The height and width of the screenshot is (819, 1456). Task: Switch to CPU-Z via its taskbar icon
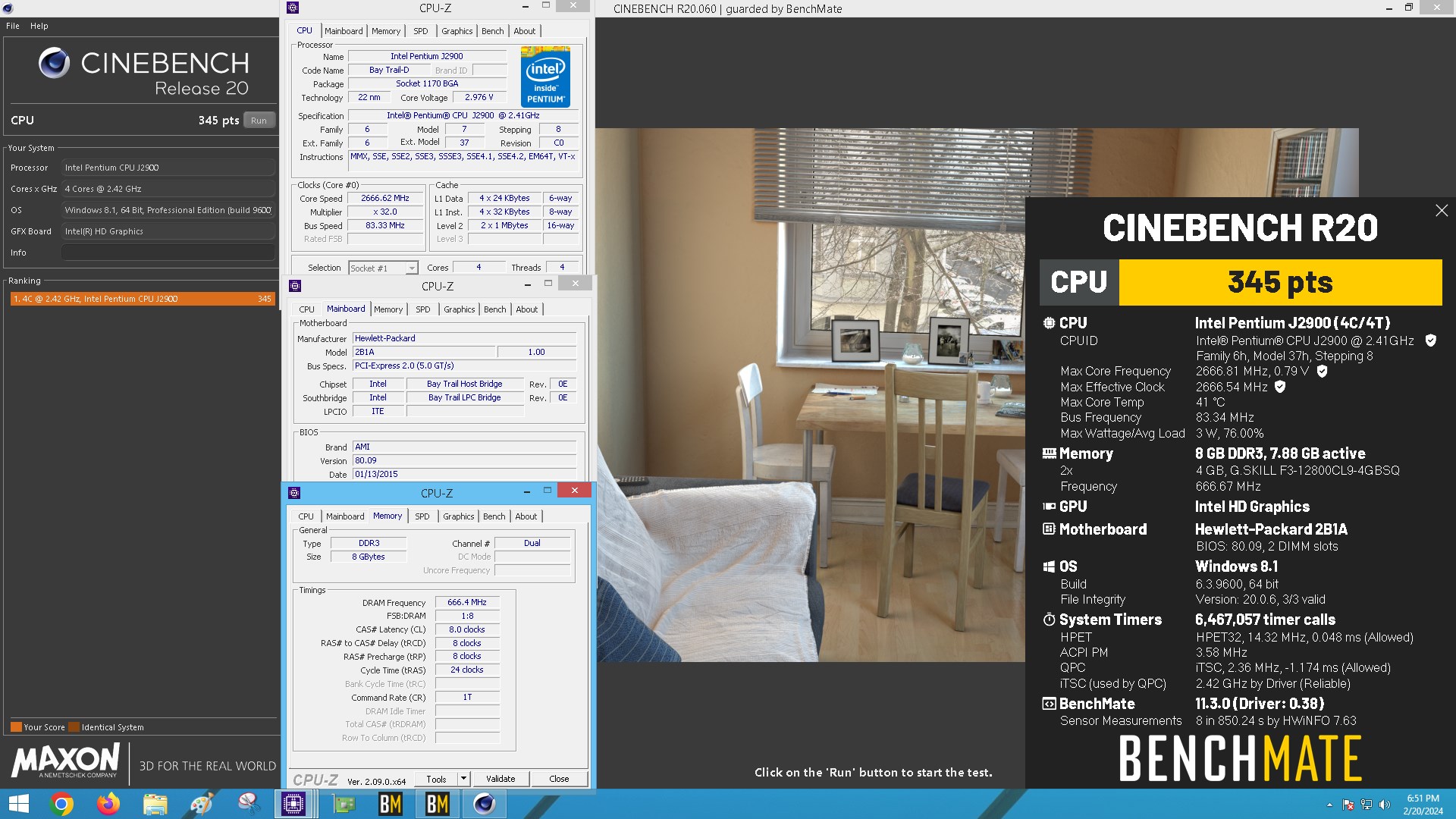pos(293,804)
